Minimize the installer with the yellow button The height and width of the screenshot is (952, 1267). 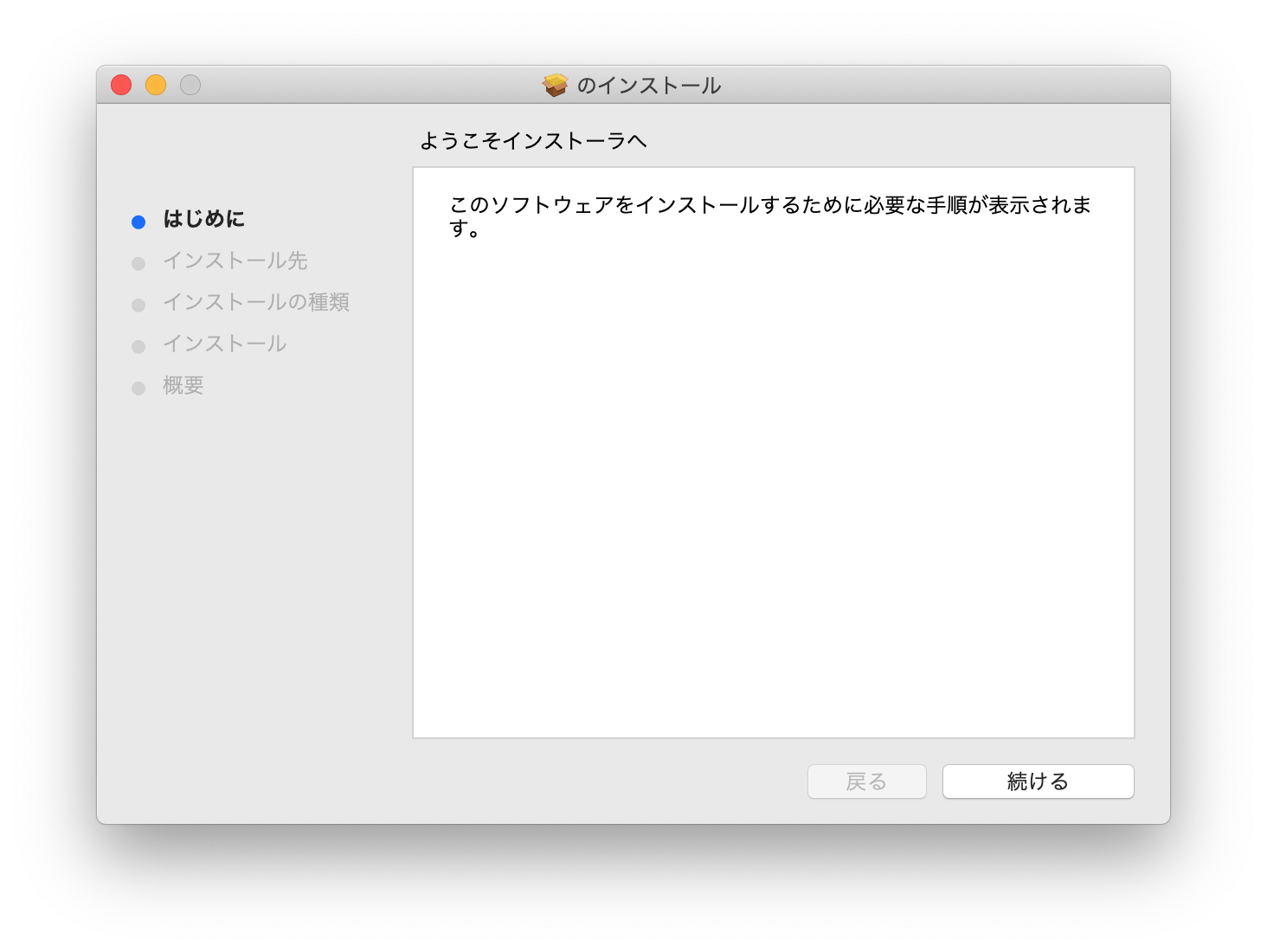pos(156,85)
